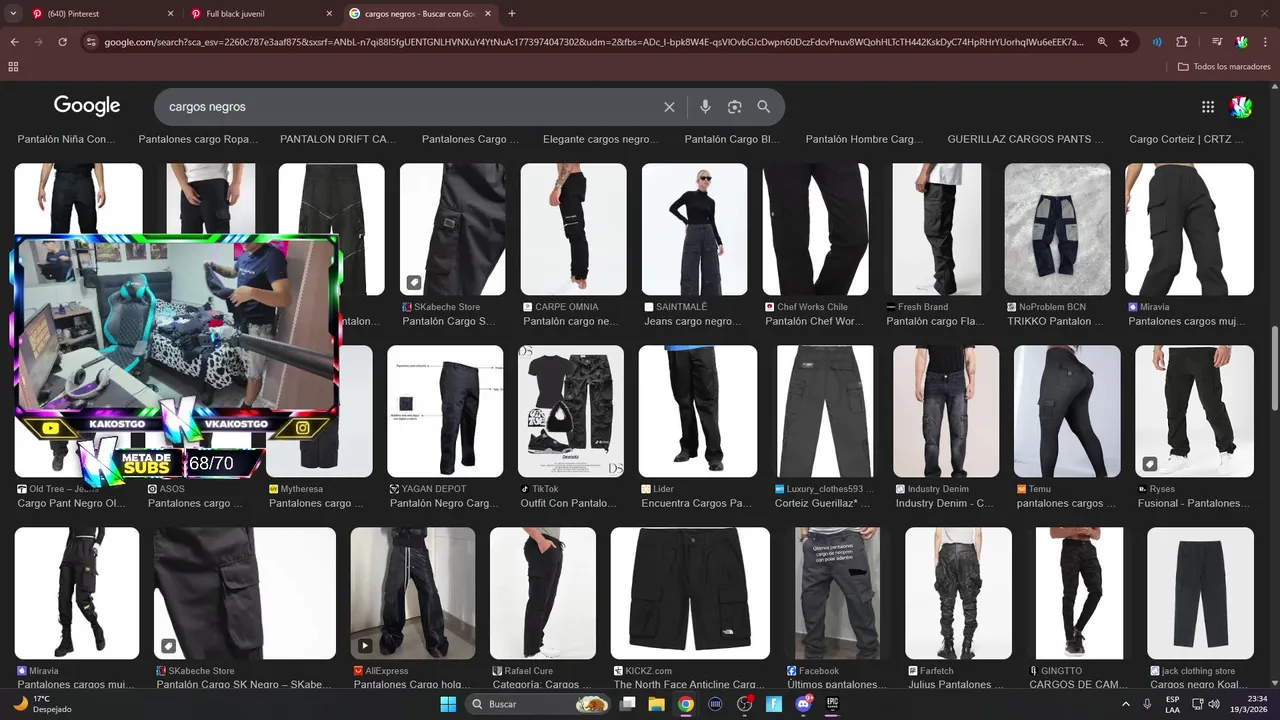Open the Chrome extensions puzzle icon
The height and width of the screenshot is (720, 1280).
1181,42
